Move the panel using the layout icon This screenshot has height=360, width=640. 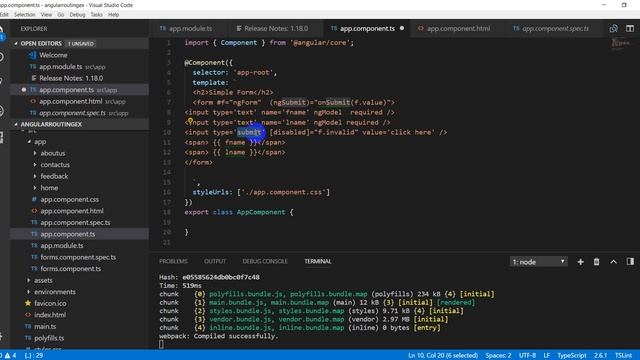[x=630, y=262]
